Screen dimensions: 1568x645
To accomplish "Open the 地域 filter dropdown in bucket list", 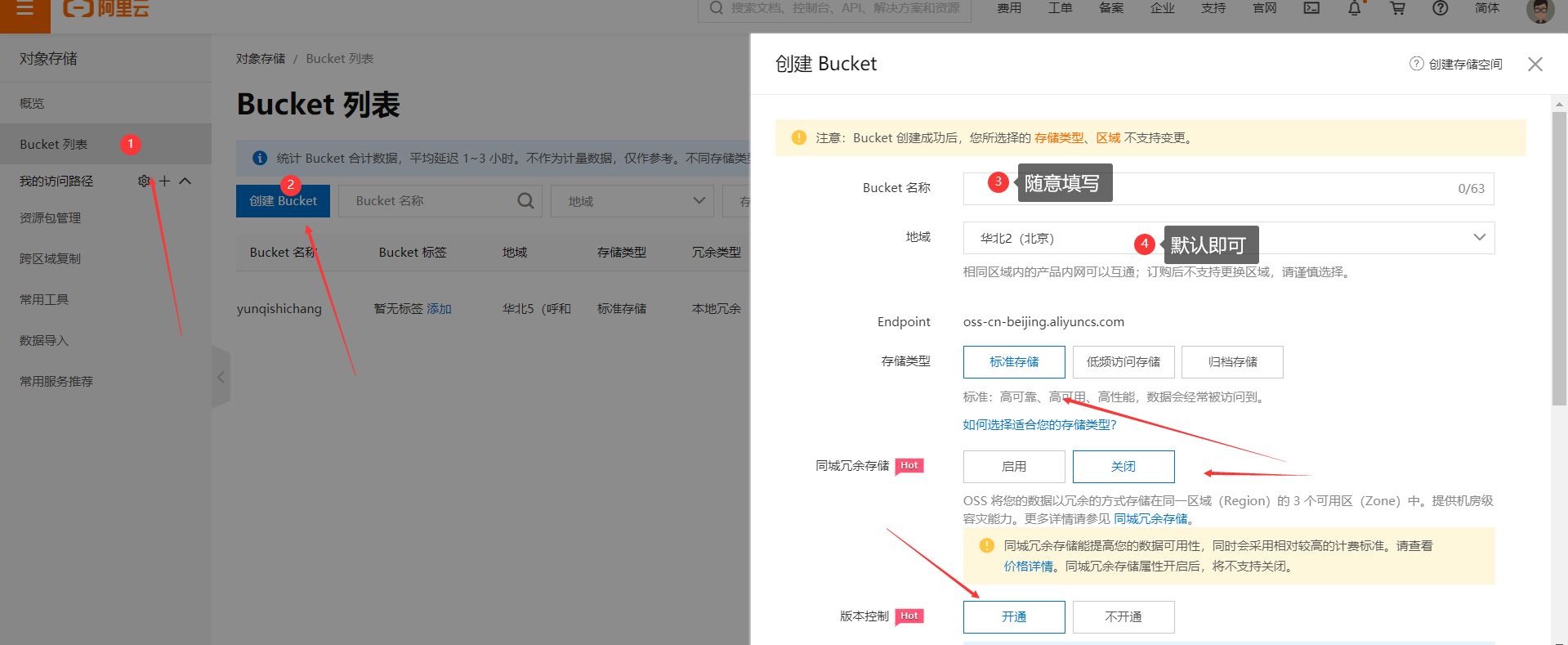I will coord(632,201).
